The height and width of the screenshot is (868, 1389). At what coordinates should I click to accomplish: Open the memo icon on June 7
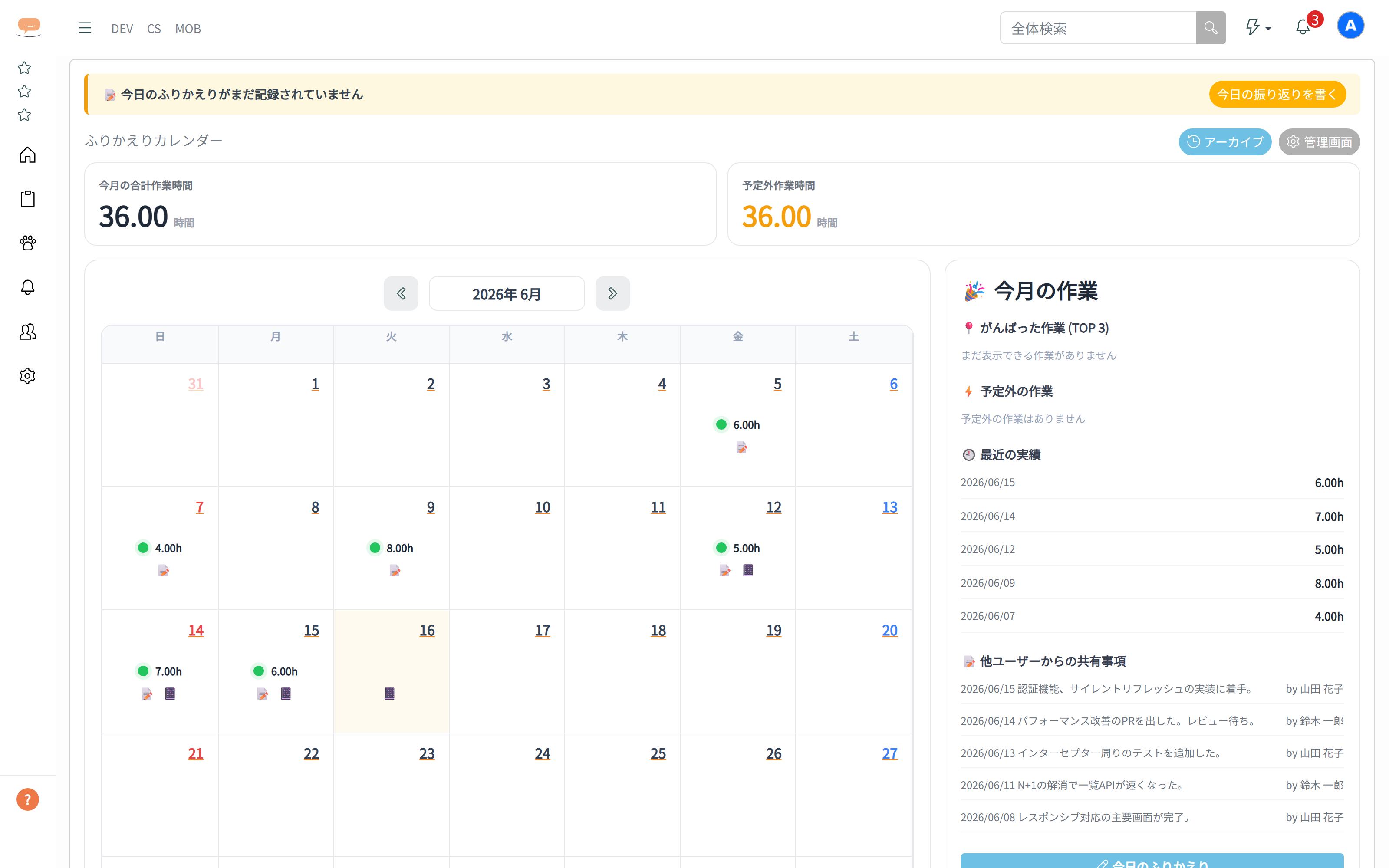point(164,571)
